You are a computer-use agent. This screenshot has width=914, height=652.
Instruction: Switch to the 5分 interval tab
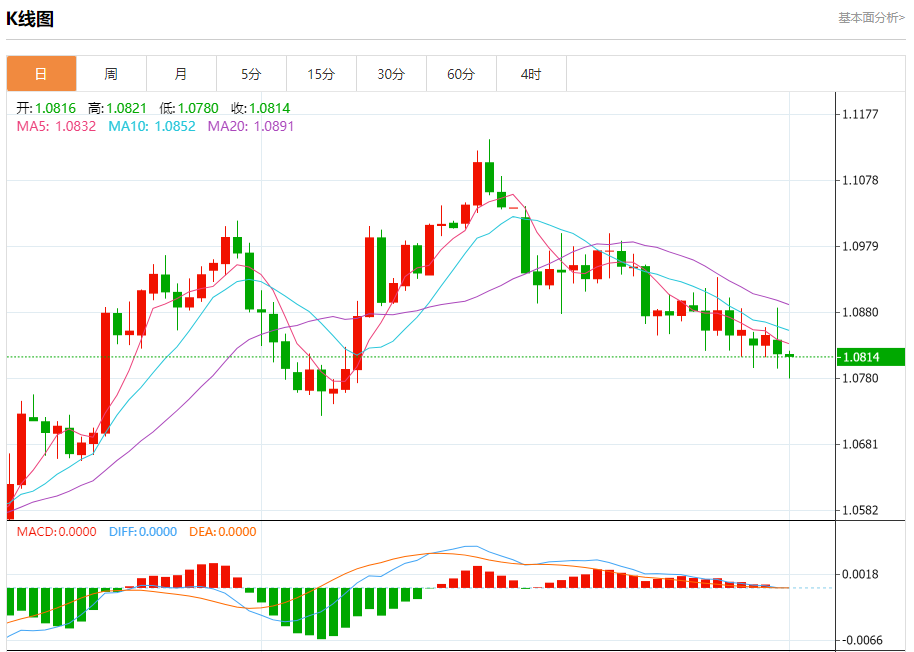251,74
